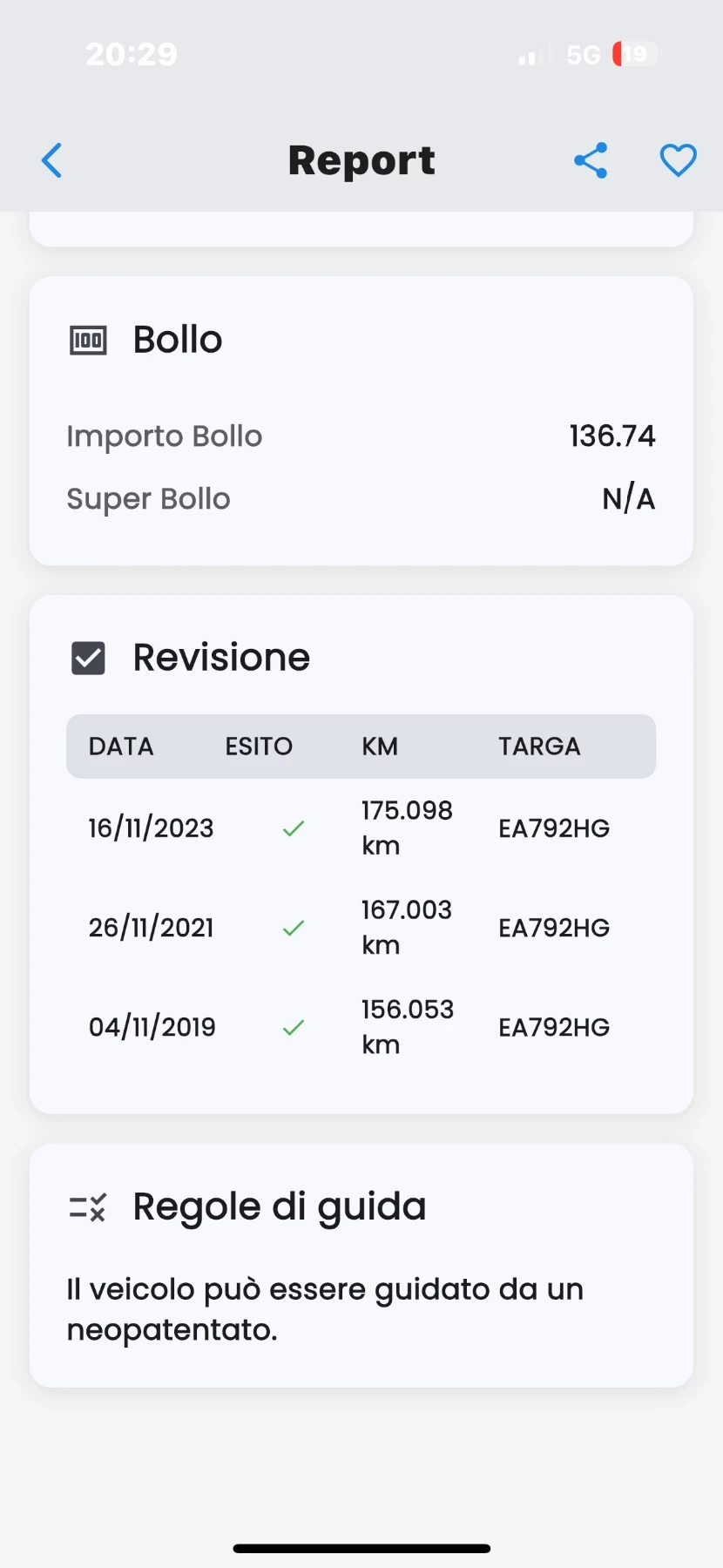The width and height of the screenshot is (723, 1568).
Task: Tap the DATA column header
Action: tap(121, 747)
